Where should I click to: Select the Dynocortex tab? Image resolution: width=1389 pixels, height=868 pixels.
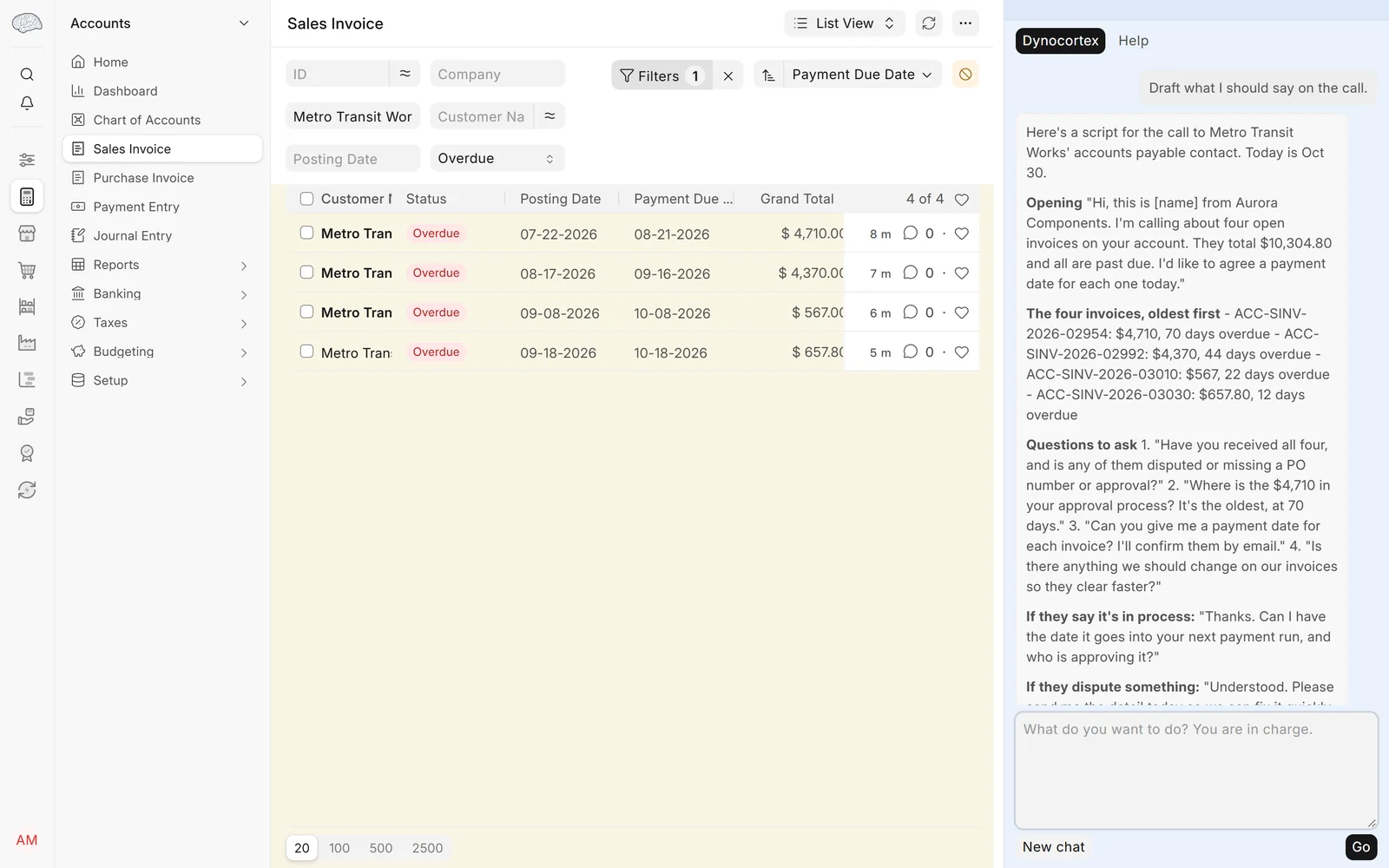1060,41
